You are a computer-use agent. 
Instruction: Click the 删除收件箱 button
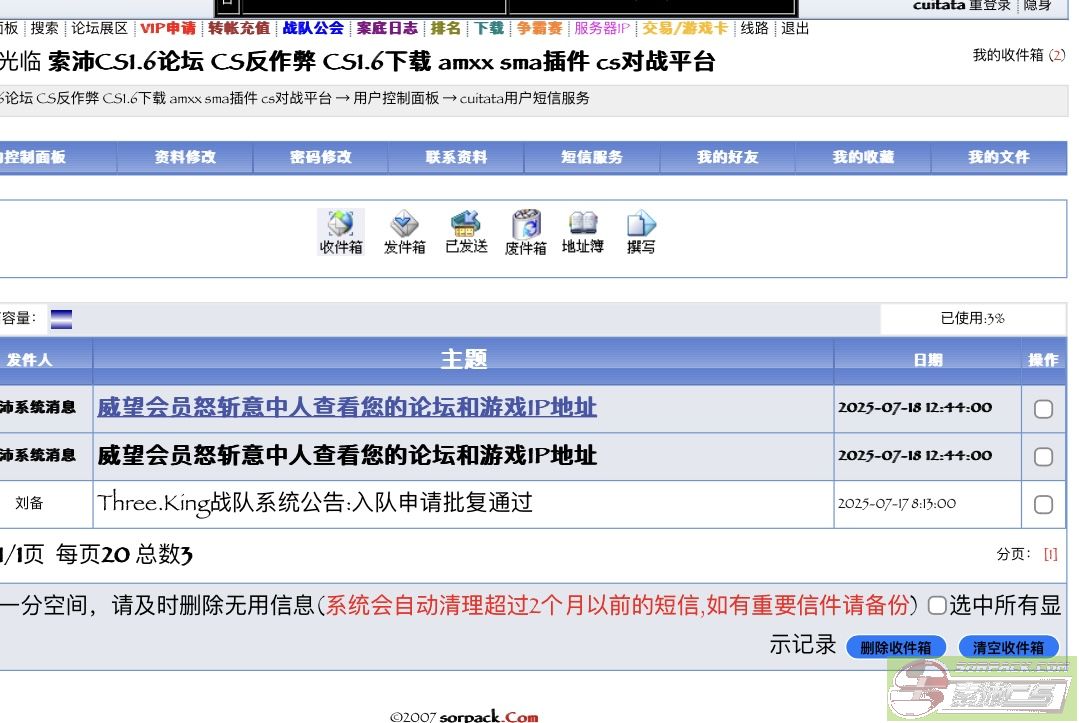pyautogui.click(x=896, y=648)
